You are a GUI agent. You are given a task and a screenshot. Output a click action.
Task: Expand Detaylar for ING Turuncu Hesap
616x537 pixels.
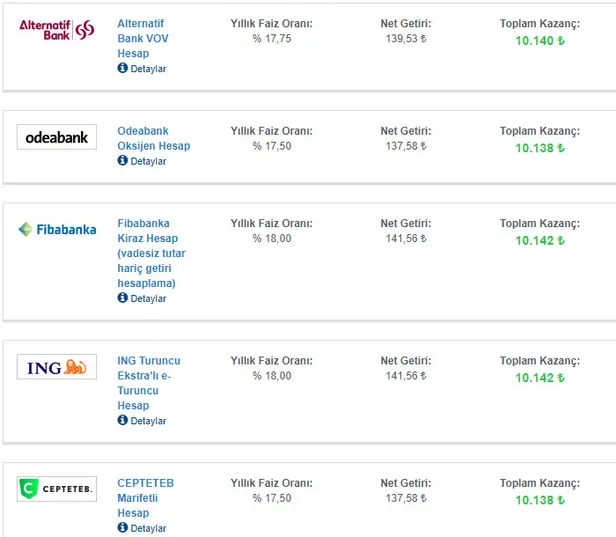point(147,421)
